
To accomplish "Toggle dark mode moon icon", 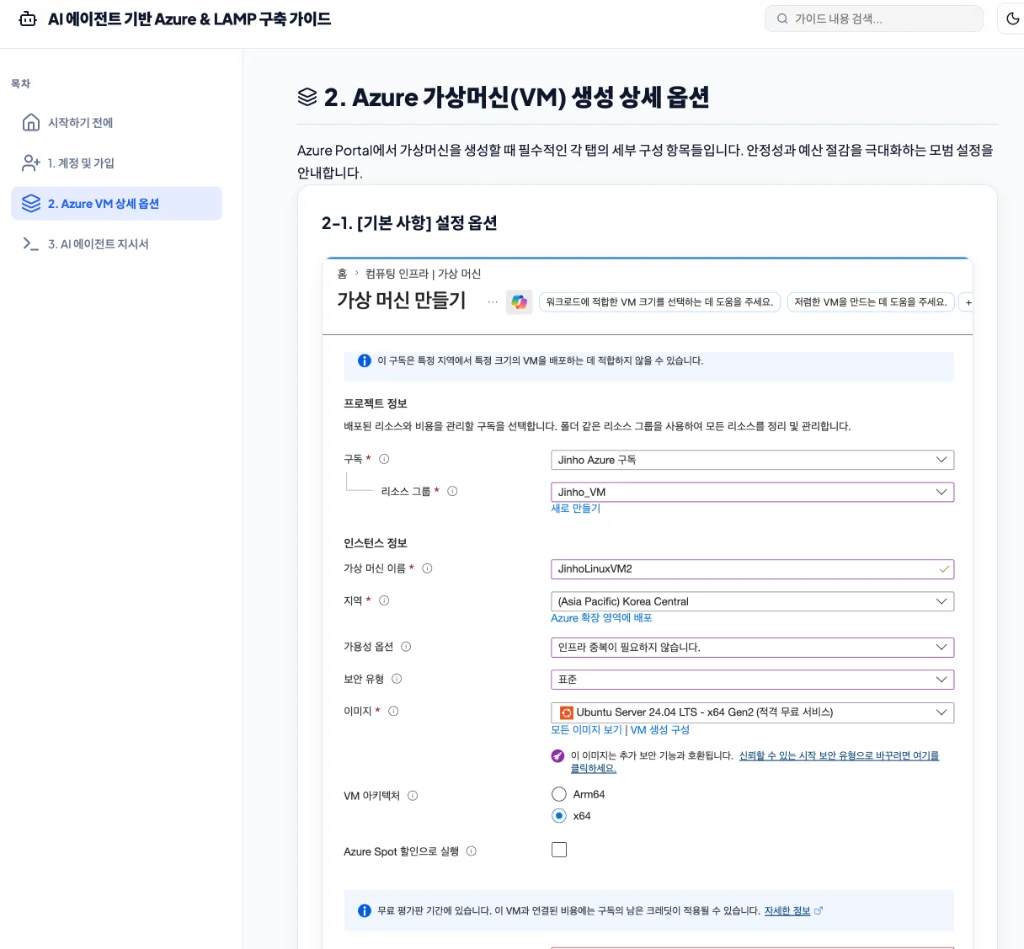I will pyautogui.click(x=1012, y=18).
